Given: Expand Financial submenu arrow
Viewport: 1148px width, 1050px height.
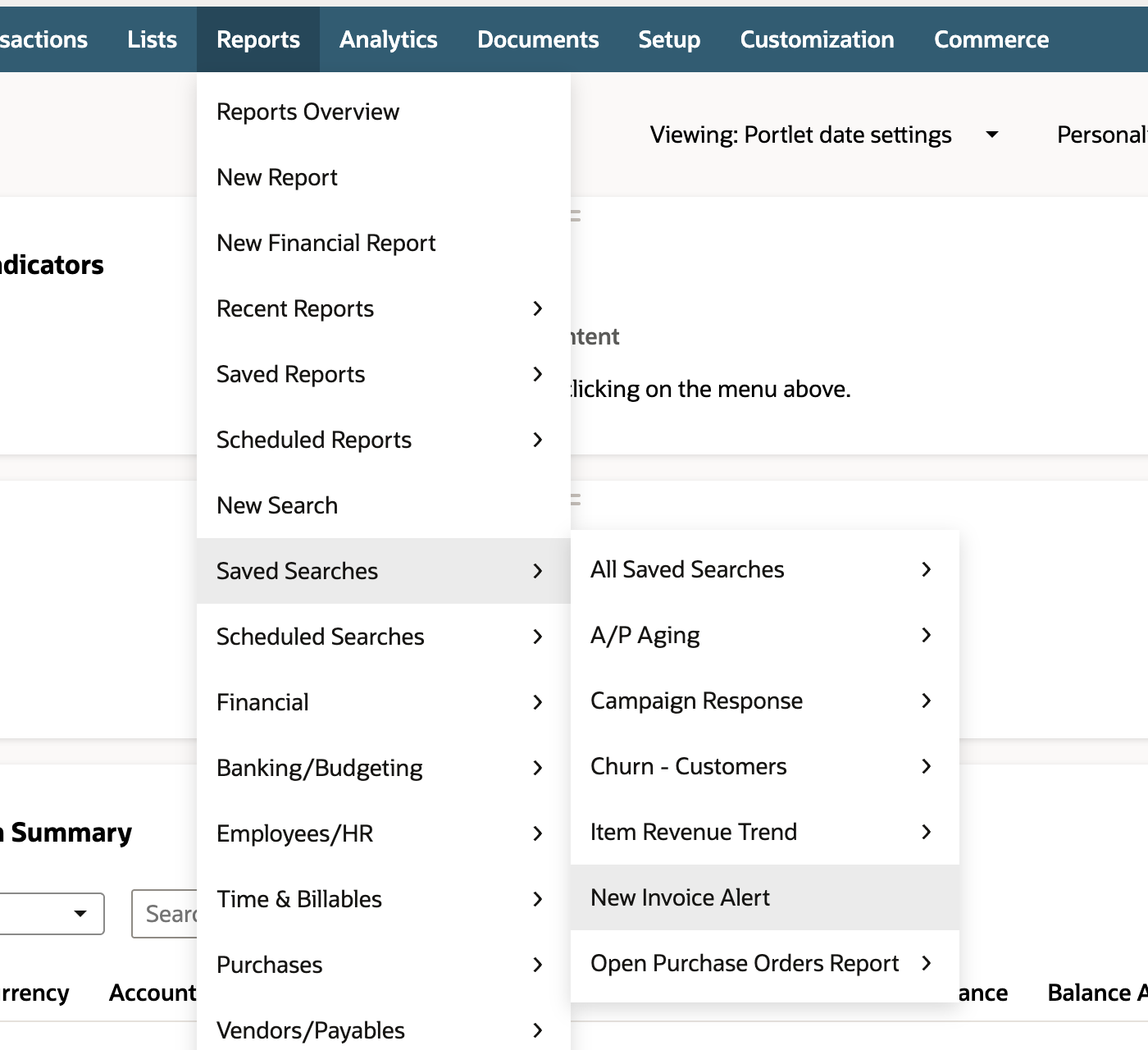Looking at the screenshot, I should tap(538, 702).
